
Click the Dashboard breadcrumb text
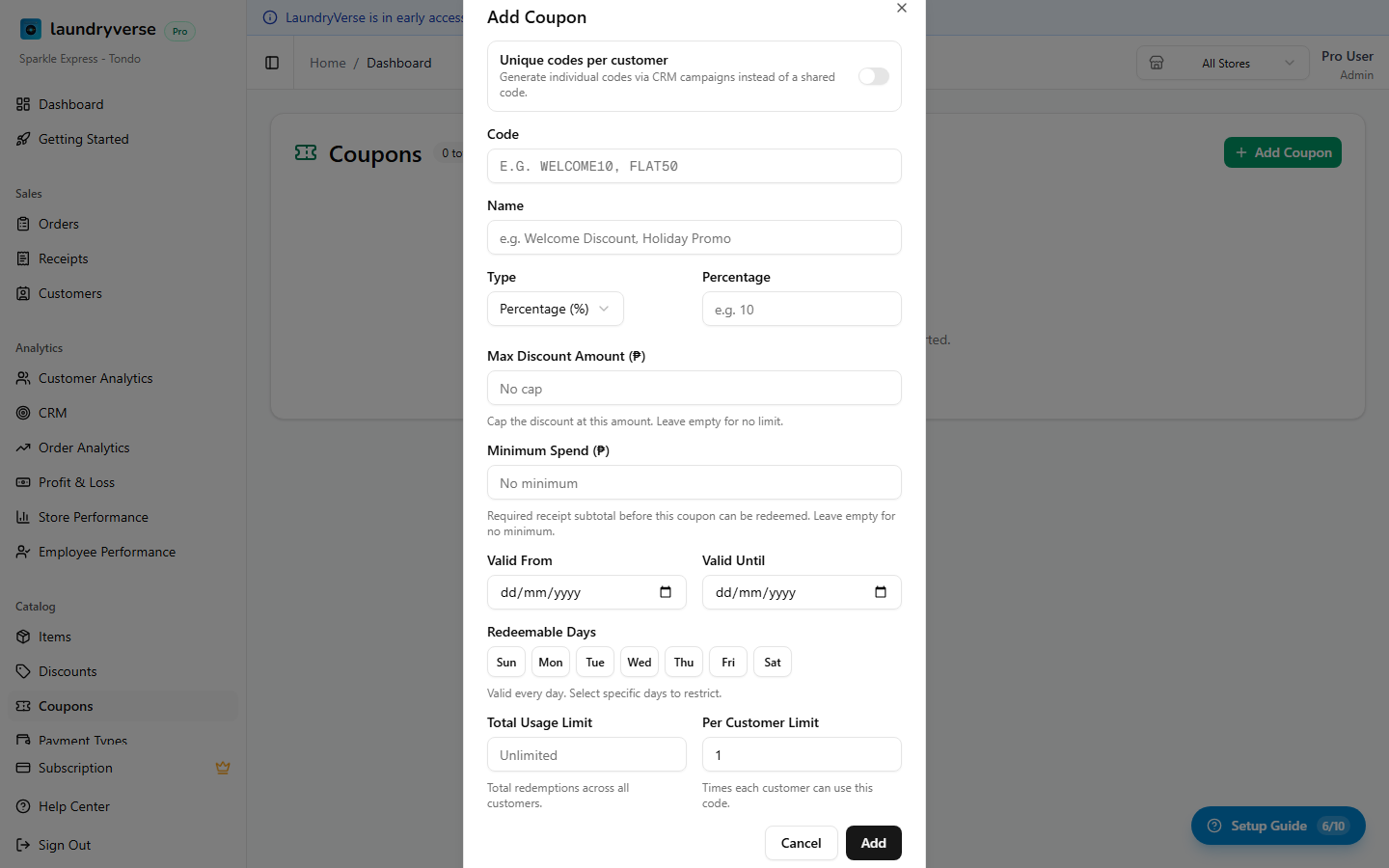[399, 63]
